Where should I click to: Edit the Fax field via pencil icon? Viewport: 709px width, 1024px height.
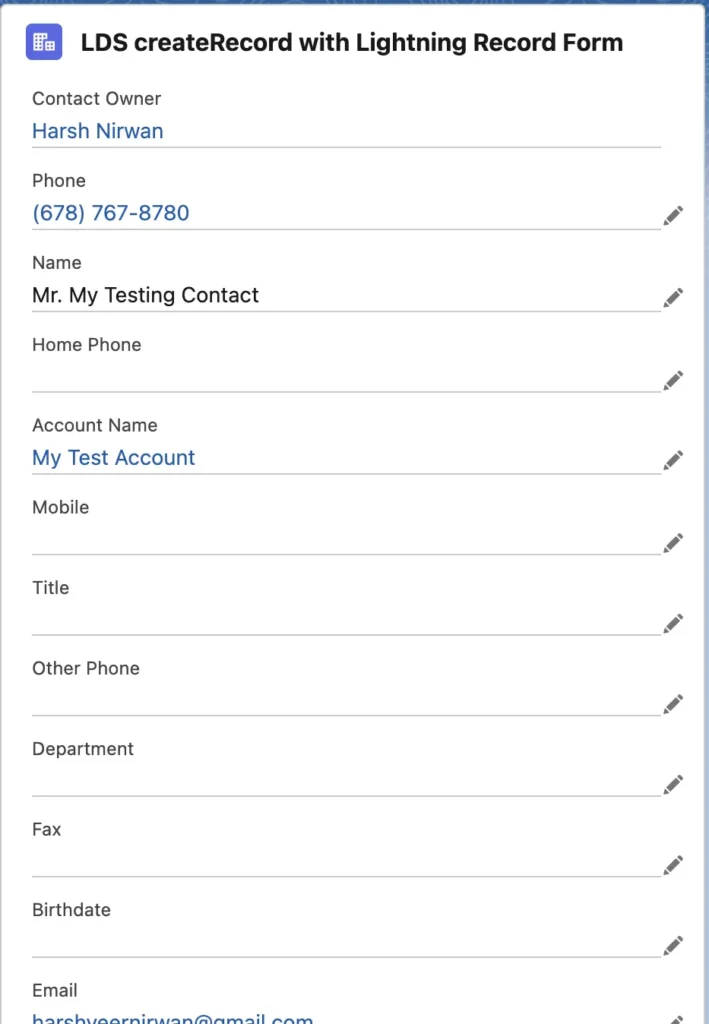coord(673,865)
